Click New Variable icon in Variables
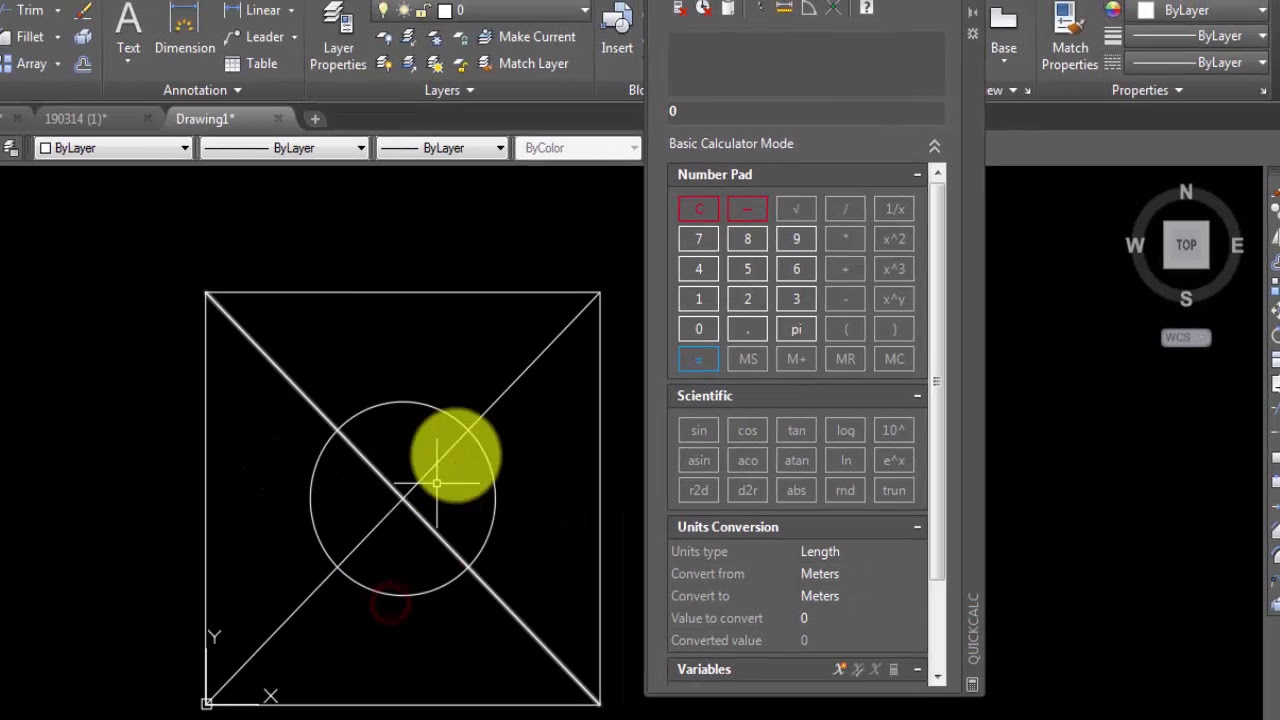 pos(840,669)
